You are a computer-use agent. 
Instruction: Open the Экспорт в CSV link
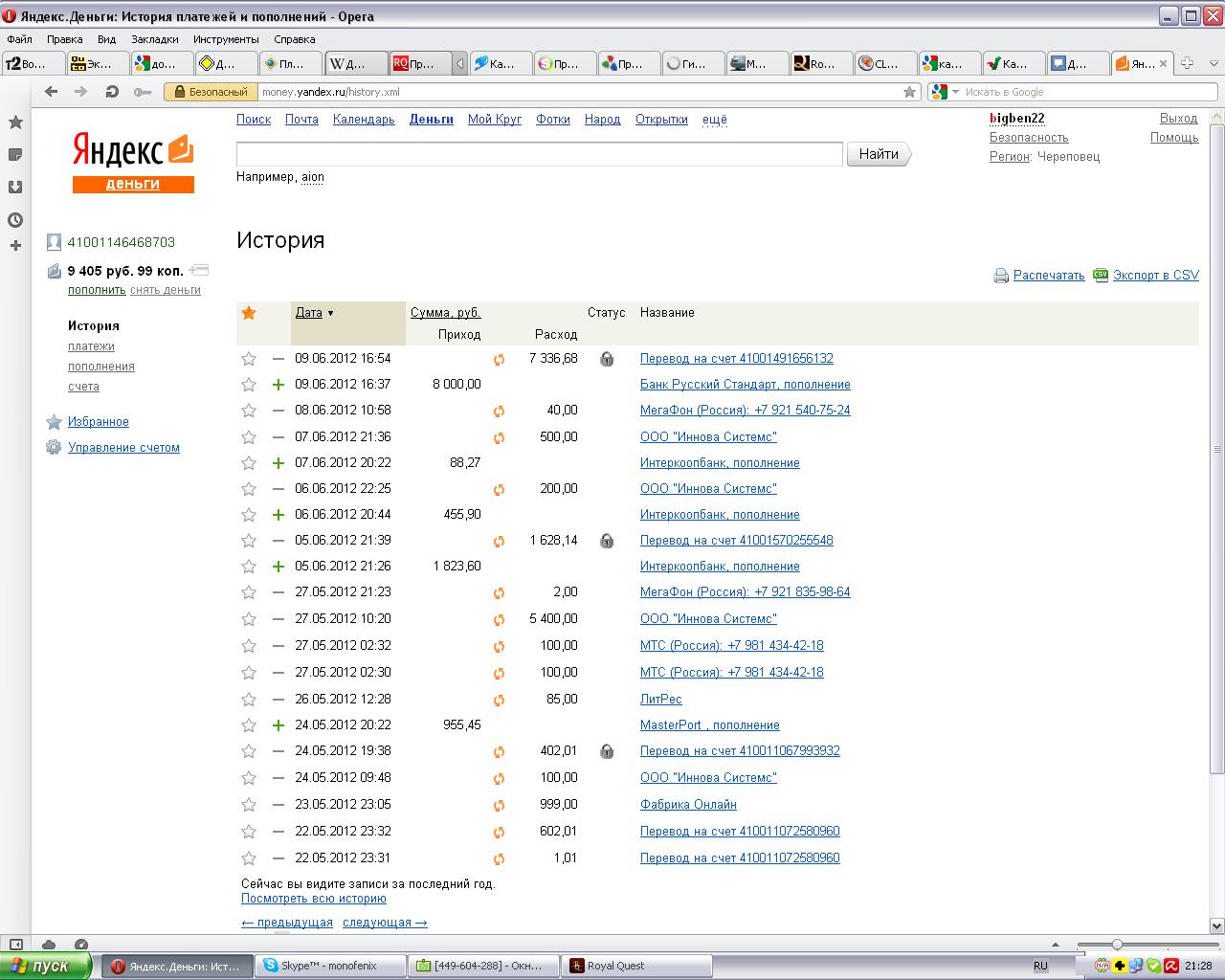tap(1156, 276)
